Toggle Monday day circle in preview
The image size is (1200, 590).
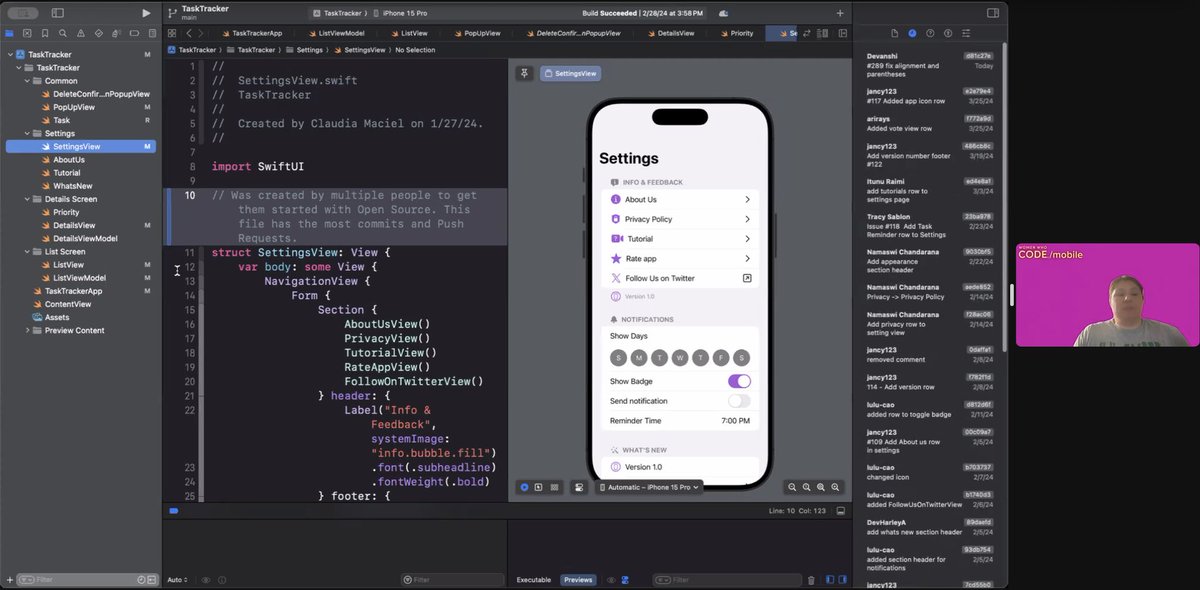(639, 358)
